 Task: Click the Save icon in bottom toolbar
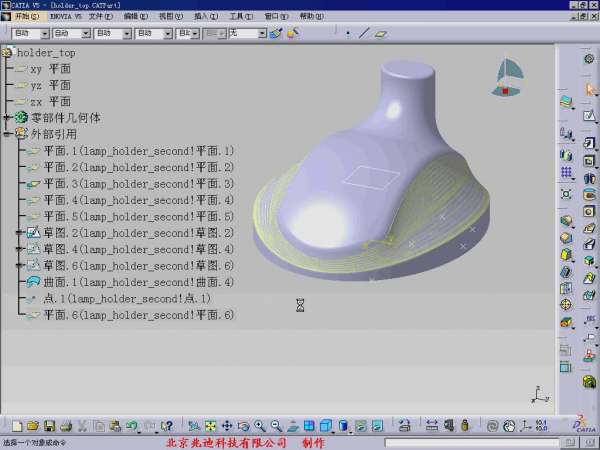(50, 426)
